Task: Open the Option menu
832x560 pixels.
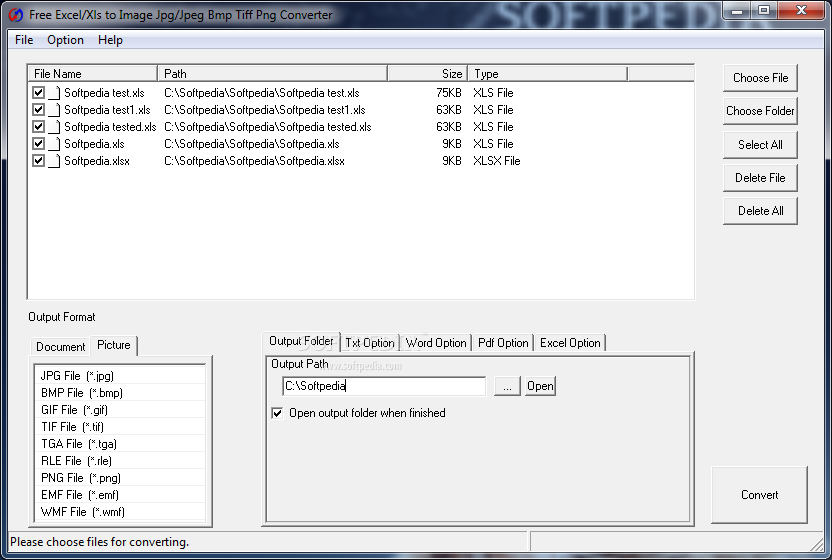Action: click(x=65, y=40)
